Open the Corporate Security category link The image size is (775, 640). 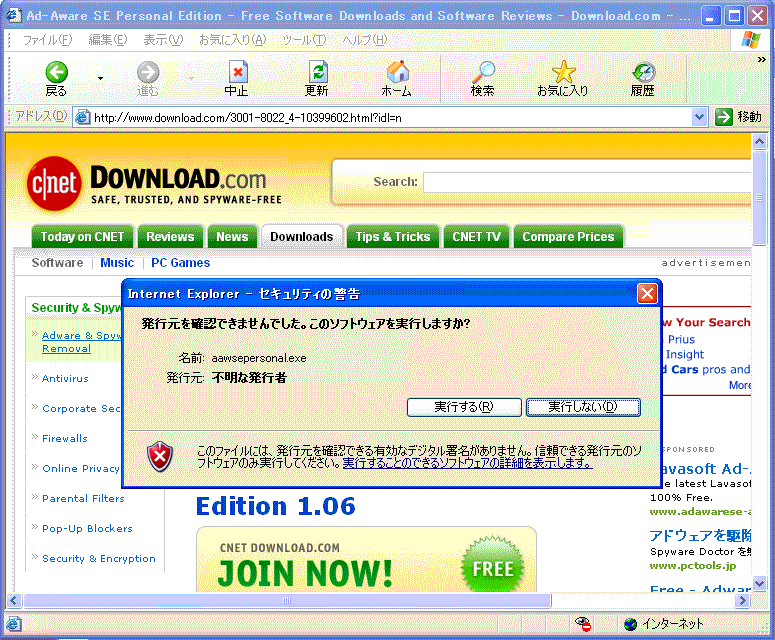(x=82, y=409)
